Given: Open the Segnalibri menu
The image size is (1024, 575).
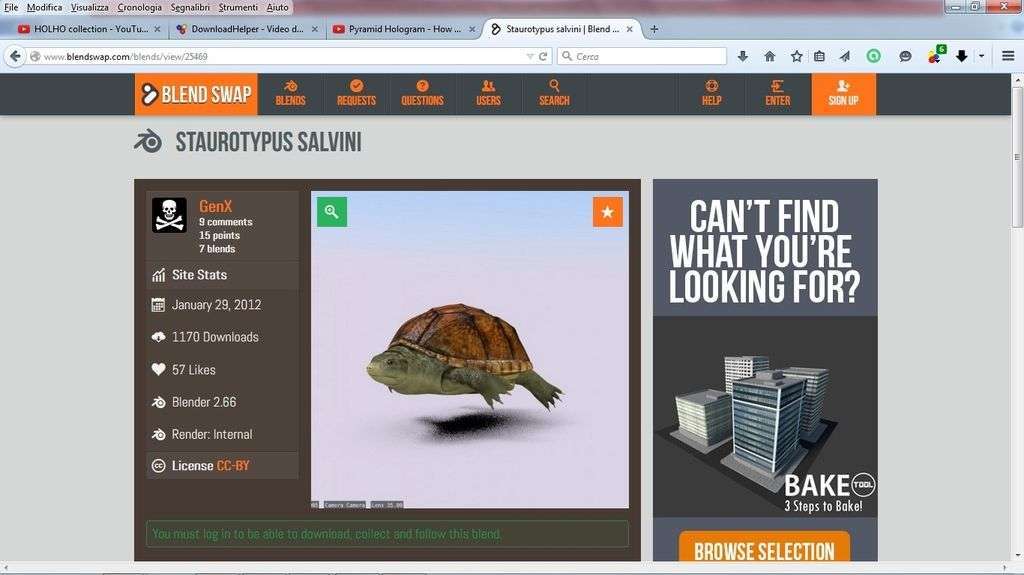Looking at the screenshot, I should (190, 7).
